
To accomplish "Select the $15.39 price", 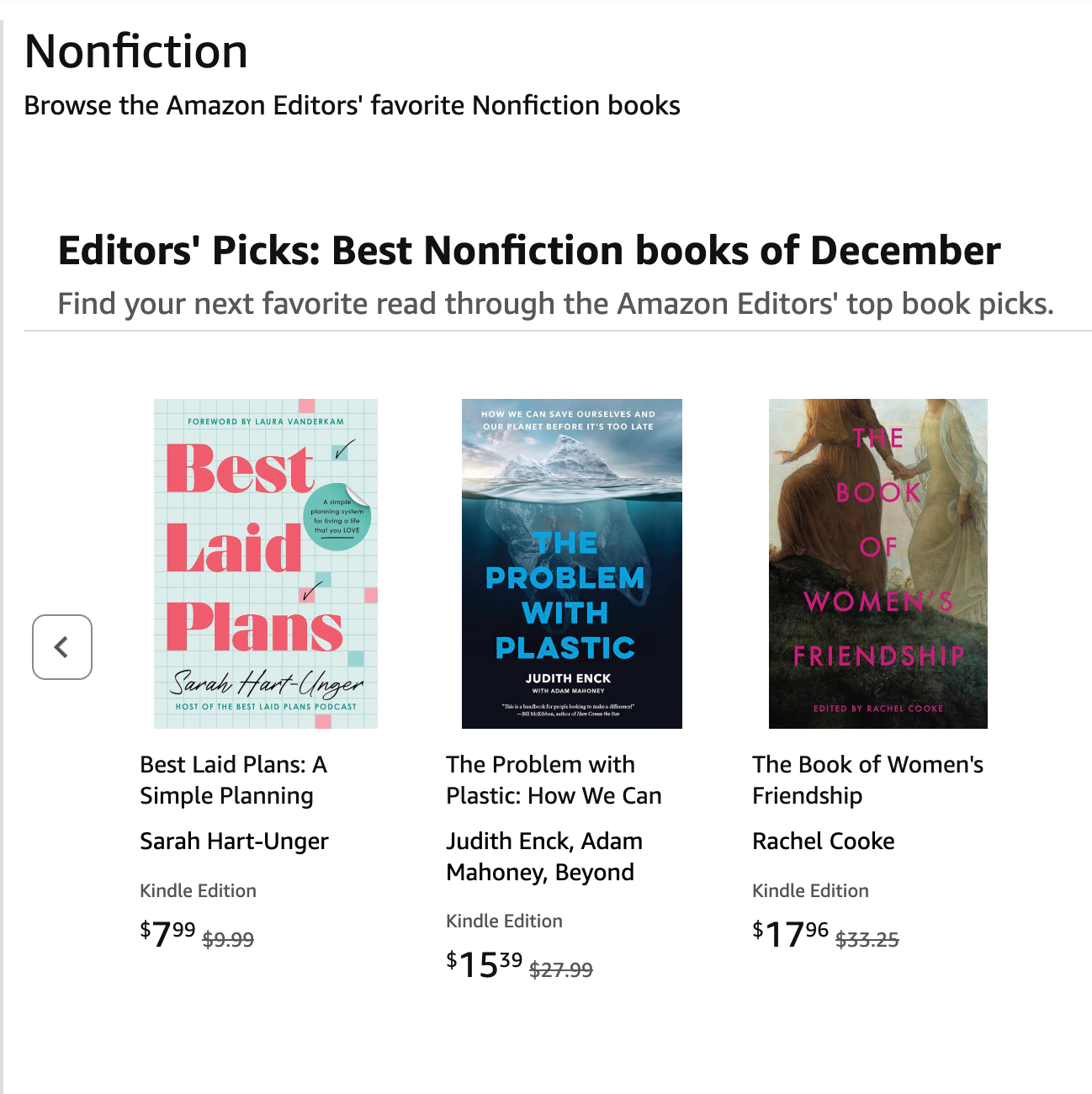I will click(x=485, y=964).
